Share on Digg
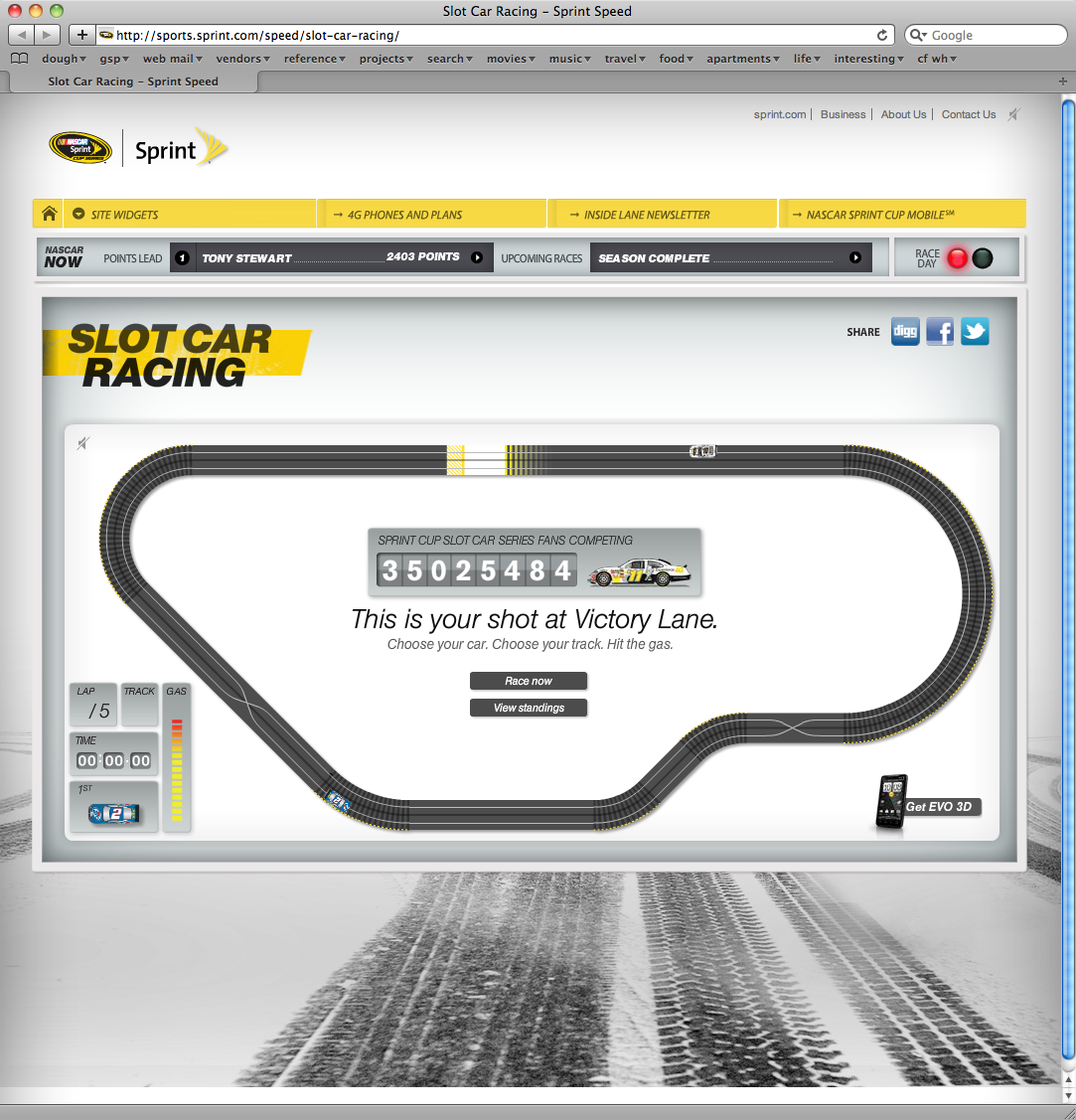The image size is (1076, 1120). click(x=905, y=332)
